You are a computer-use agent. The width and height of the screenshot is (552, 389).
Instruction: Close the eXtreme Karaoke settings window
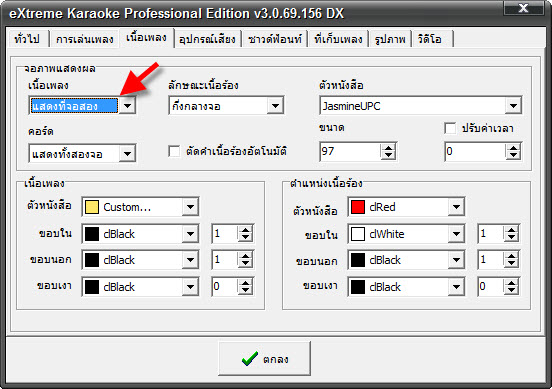(x=523, y=8)
